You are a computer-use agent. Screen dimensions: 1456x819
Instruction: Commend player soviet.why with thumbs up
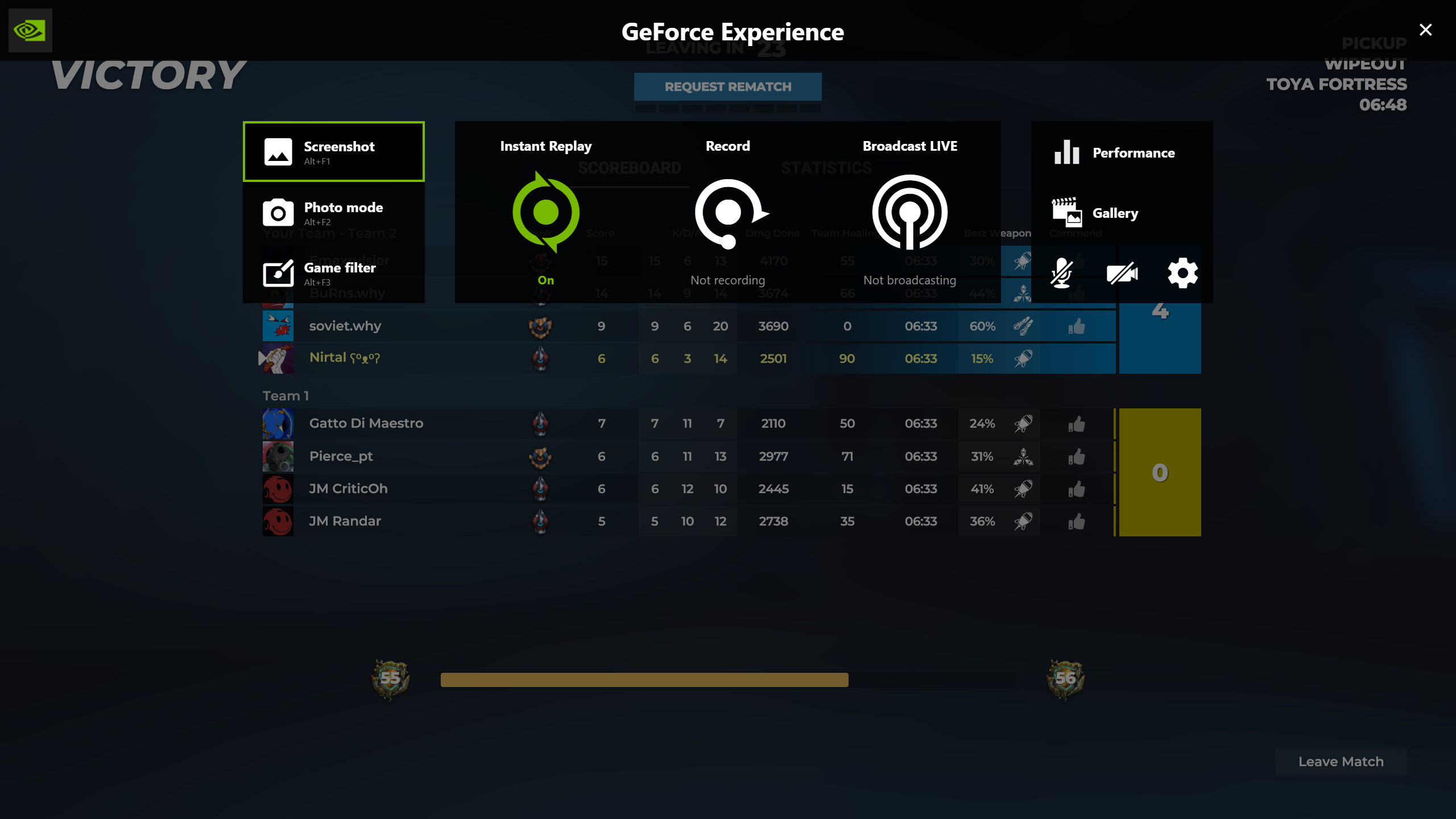[1076, 326]
